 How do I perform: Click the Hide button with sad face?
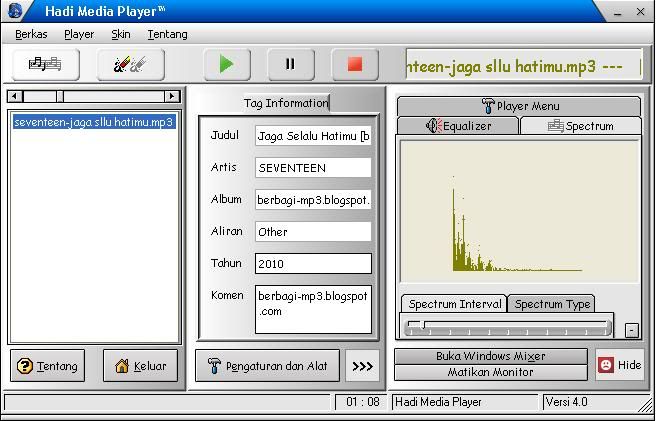[620, 365]
